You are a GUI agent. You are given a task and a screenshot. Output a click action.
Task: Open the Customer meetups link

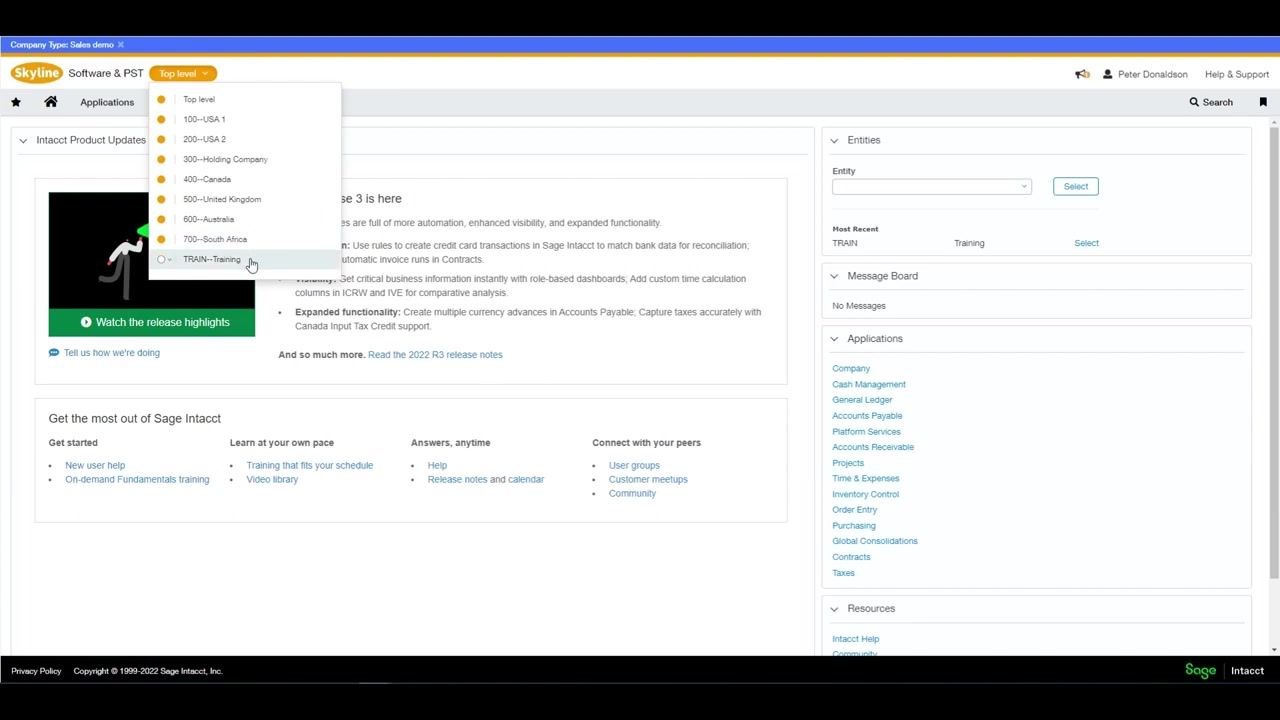648,480
